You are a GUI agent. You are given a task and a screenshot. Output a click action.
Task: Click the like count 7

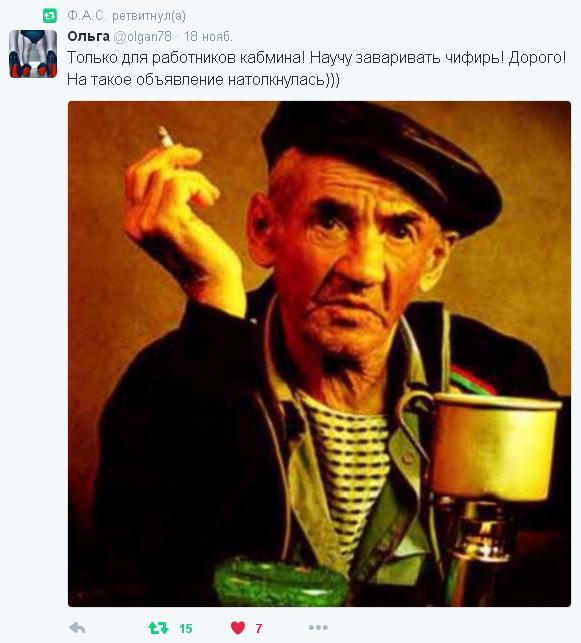pyautogui.click(x=259, y=628)
